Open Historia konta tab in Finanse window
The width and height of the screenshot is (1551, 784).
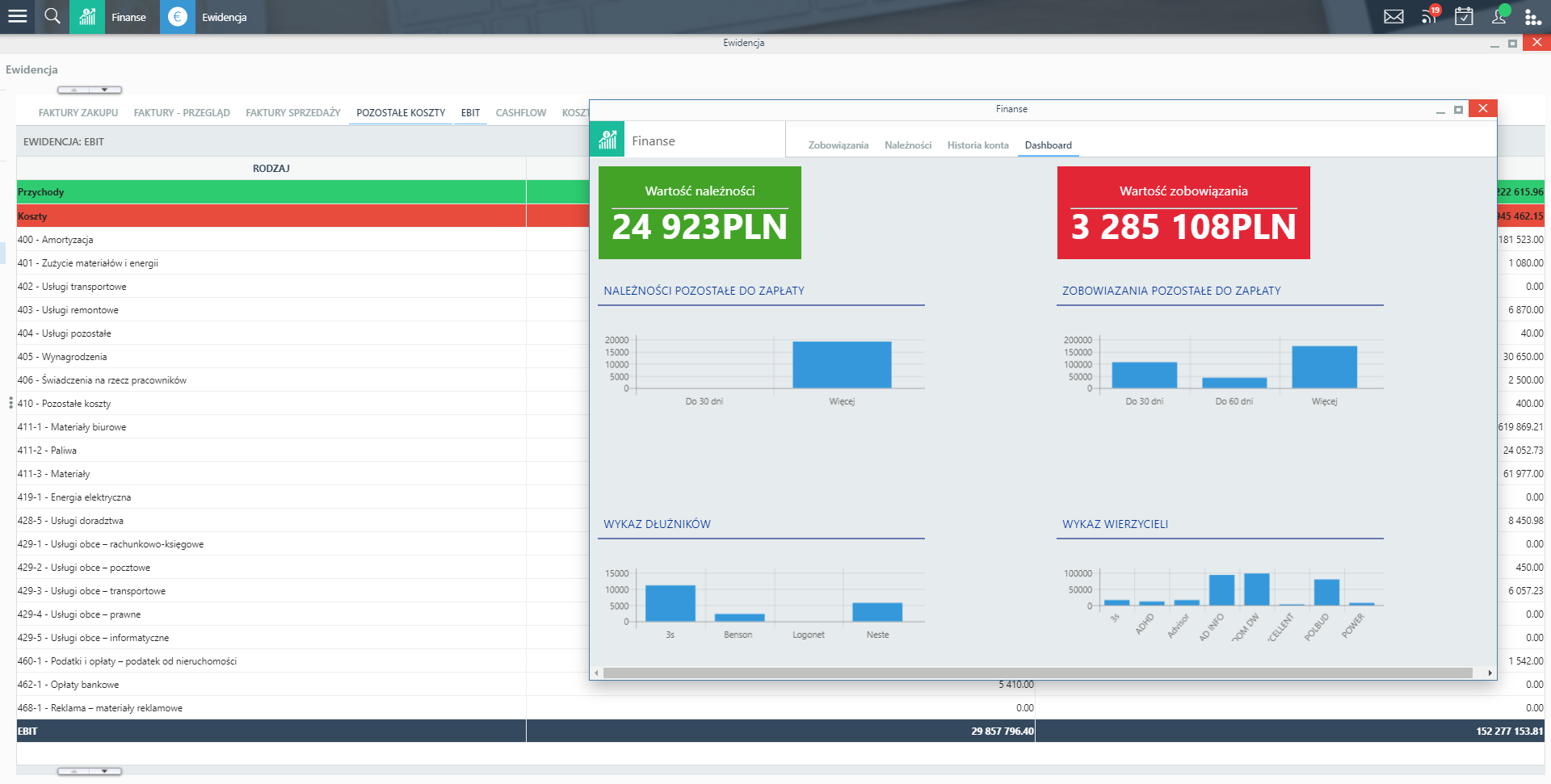point(978,145)
